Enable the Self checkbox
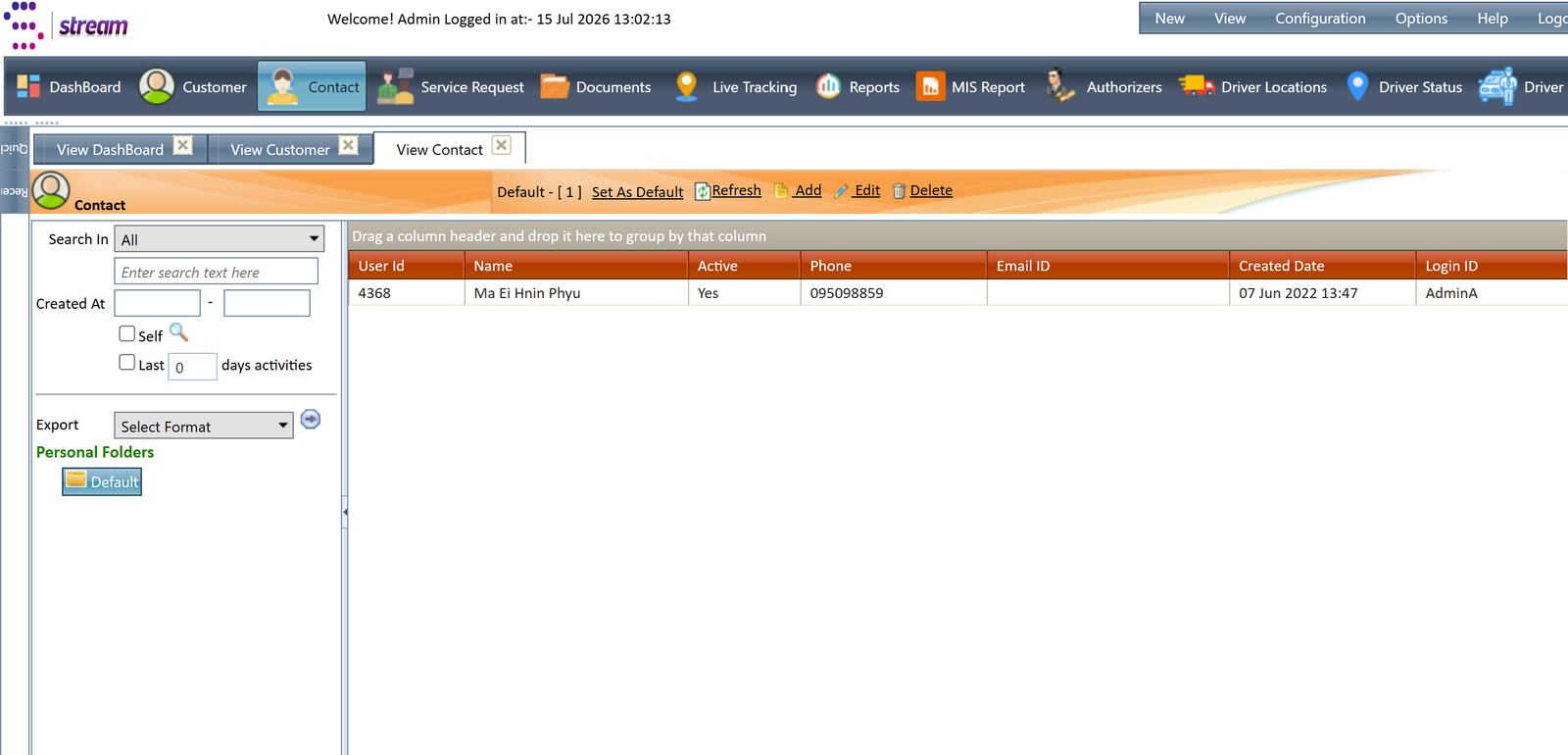 [x=127, y=333]
